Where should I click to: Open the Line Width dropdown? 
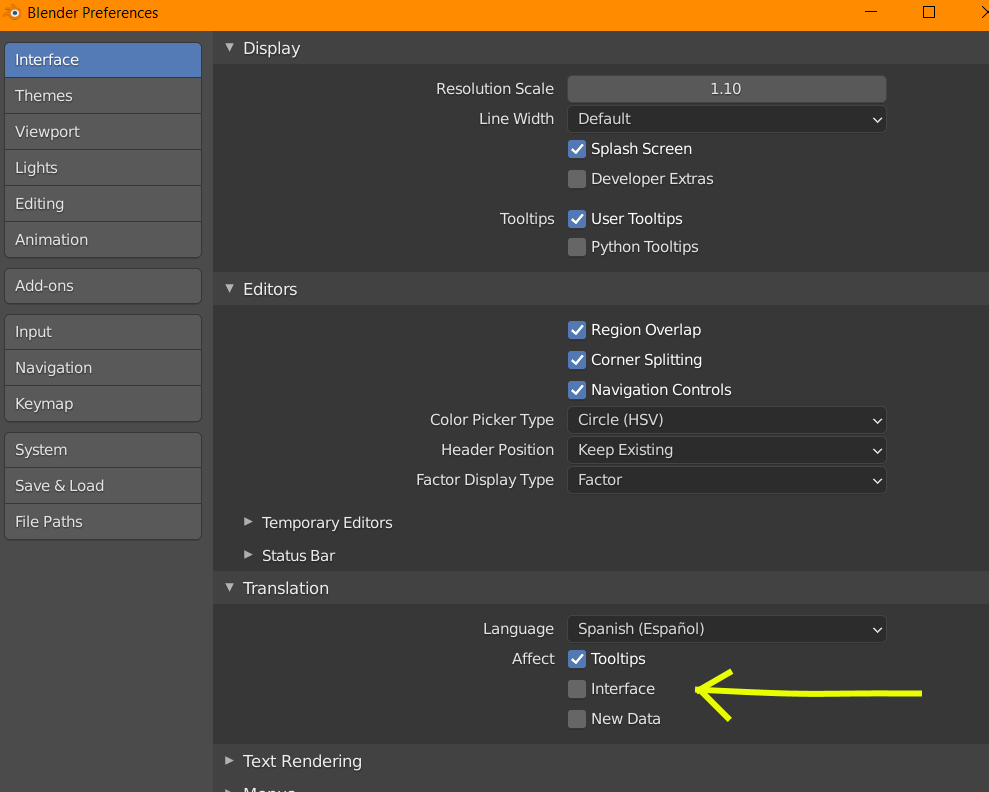(x=726, y=119)
